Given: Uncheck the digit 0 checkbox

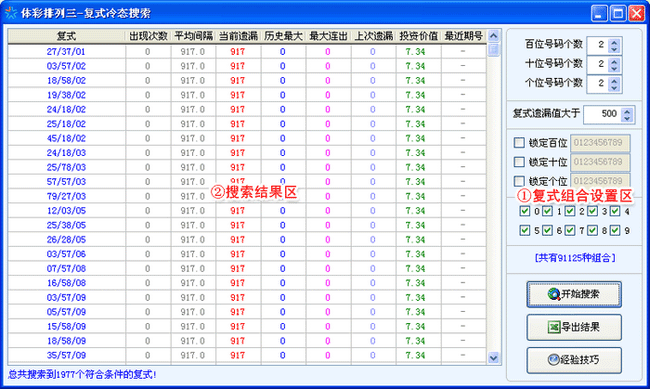Looking at the screenshot, I should 524,211.
